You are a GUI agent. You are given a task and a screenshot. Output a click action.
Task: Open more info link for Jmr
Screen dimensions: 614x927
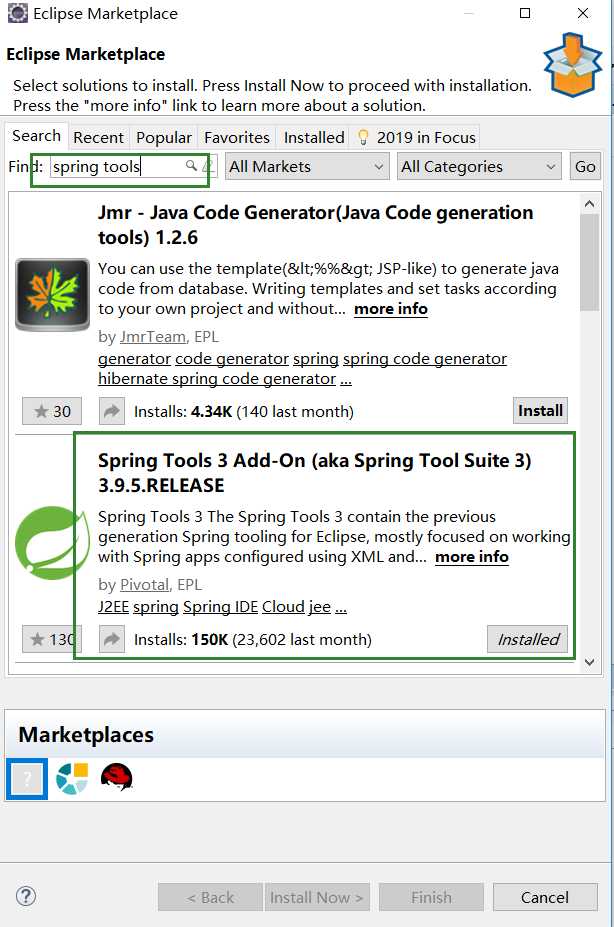pos(391,309)
